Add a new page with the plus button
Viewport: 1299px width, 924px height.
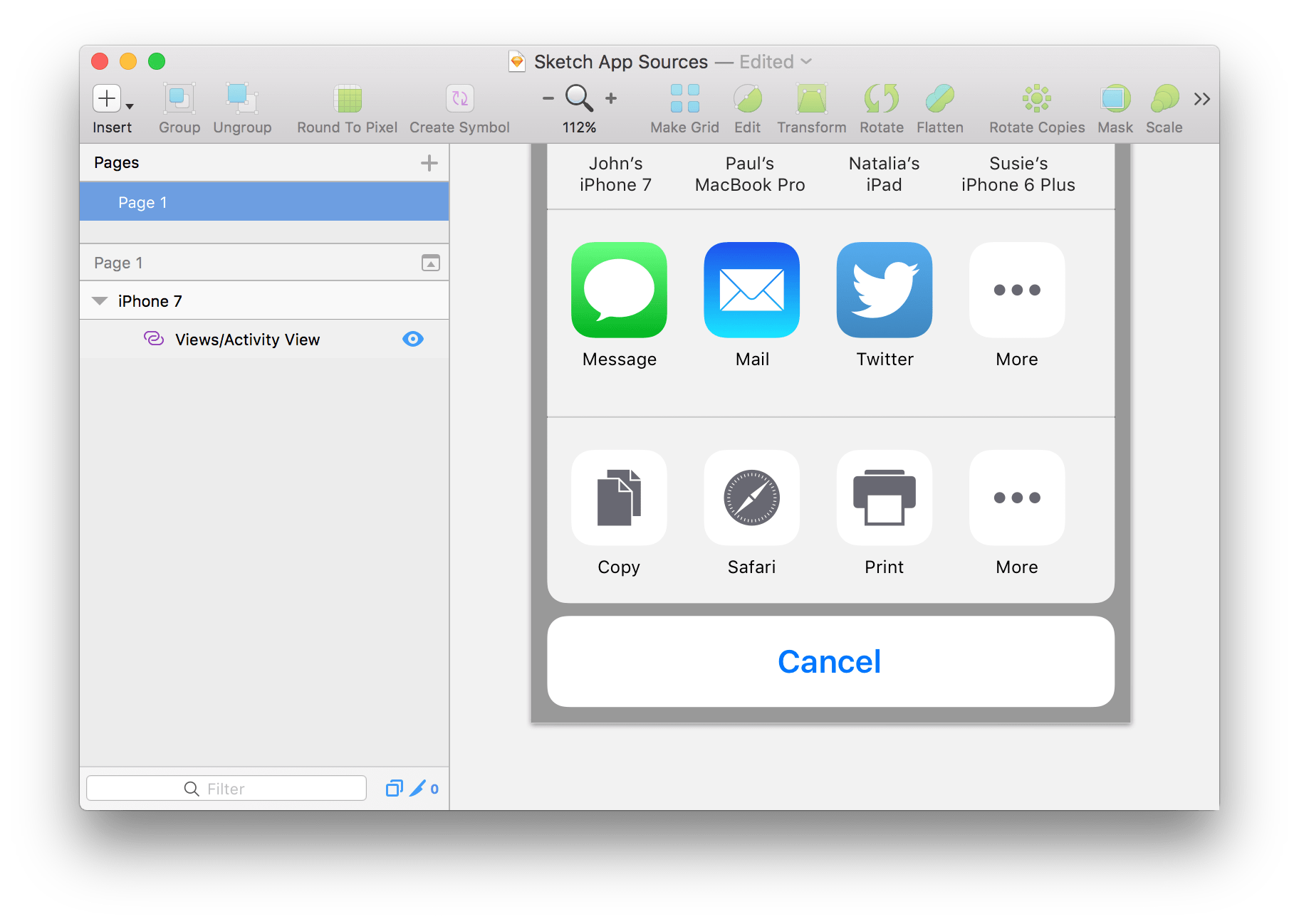point(429,162)
